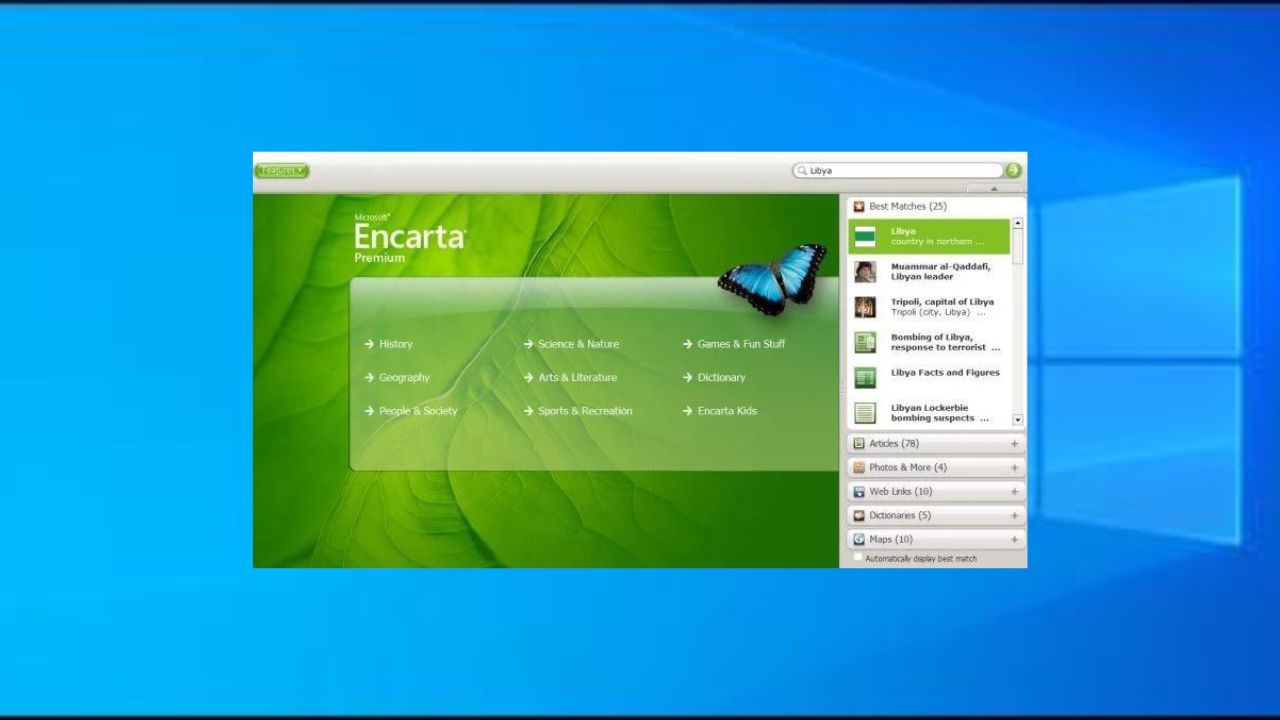Open Libya Facts and Figures result

coord(945,373)
